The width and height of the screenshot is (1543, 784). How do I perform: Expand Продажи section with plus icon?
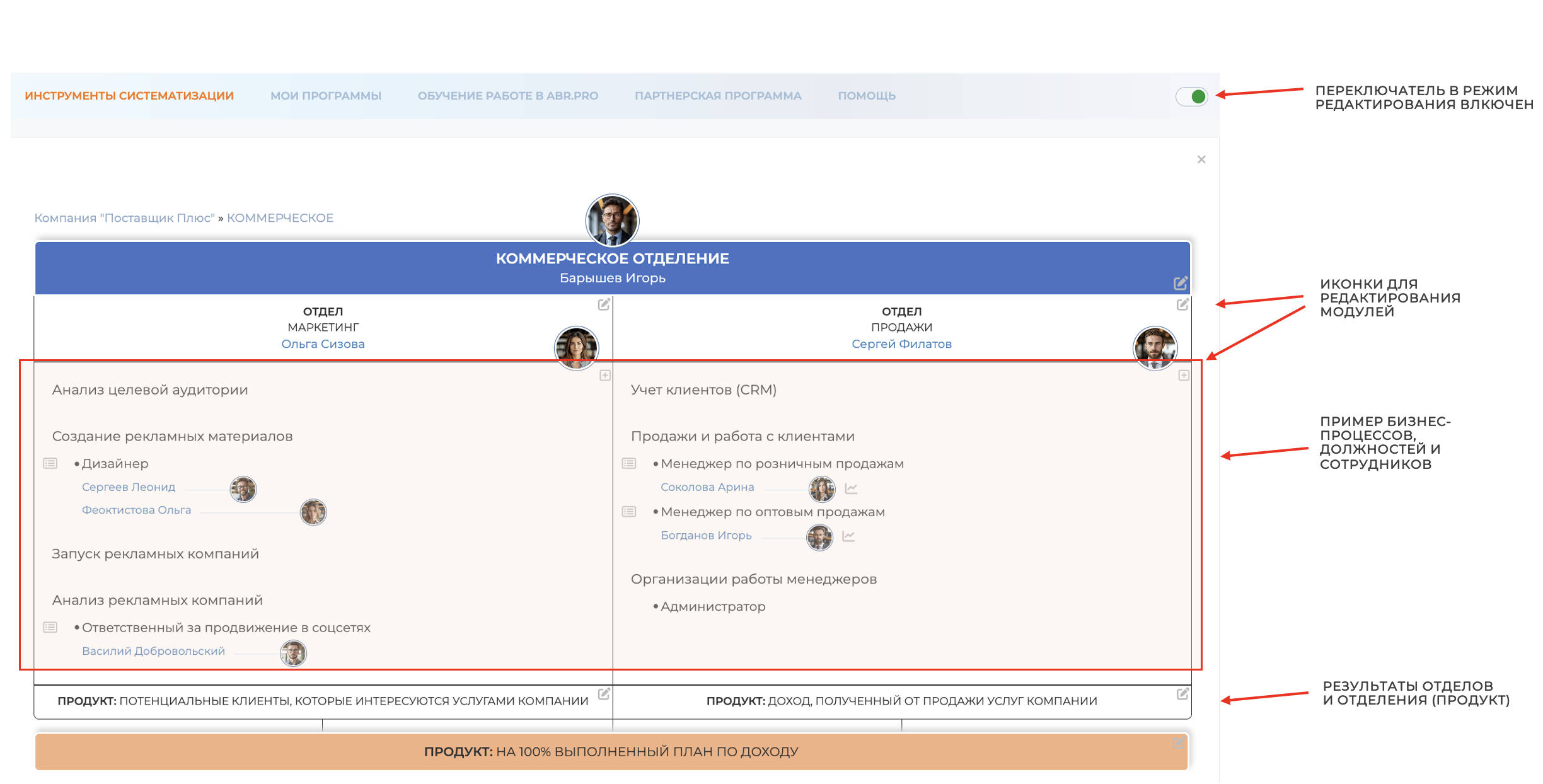coord(1184,376)
